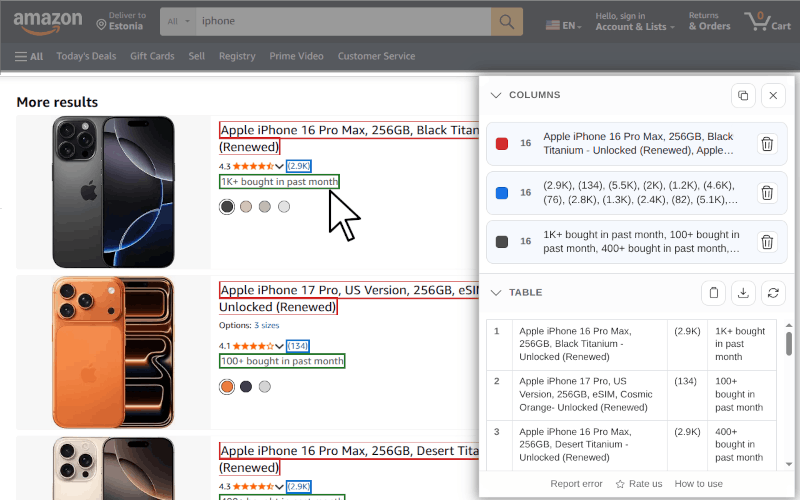Close the scraper panel with X
Screen dimensions: 800x500
[x=773, y=95]
